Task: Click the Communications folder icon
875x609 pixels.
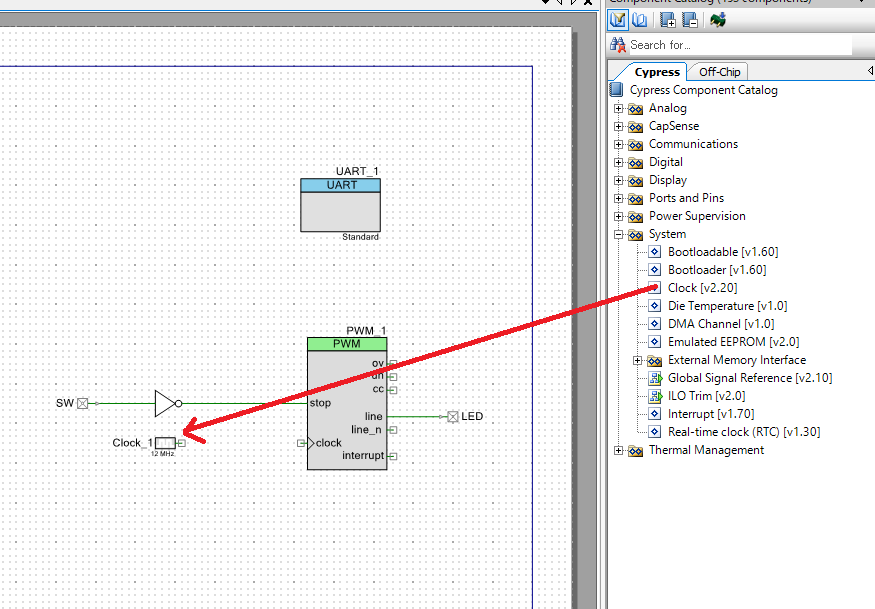Action: [x=635, y=145]
